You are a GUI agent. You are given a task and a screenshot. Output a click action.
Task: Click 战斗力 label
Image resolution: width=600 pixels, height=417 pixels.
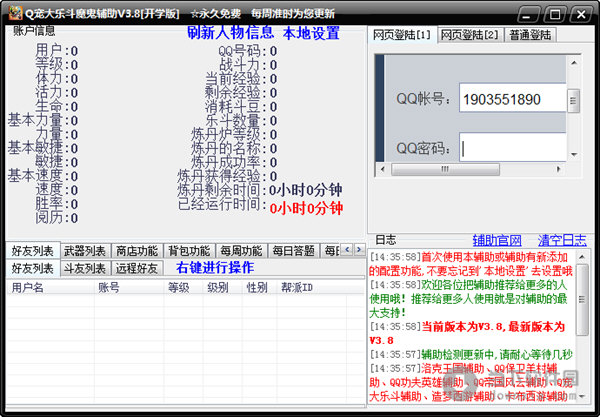click(x=243, y=65)
